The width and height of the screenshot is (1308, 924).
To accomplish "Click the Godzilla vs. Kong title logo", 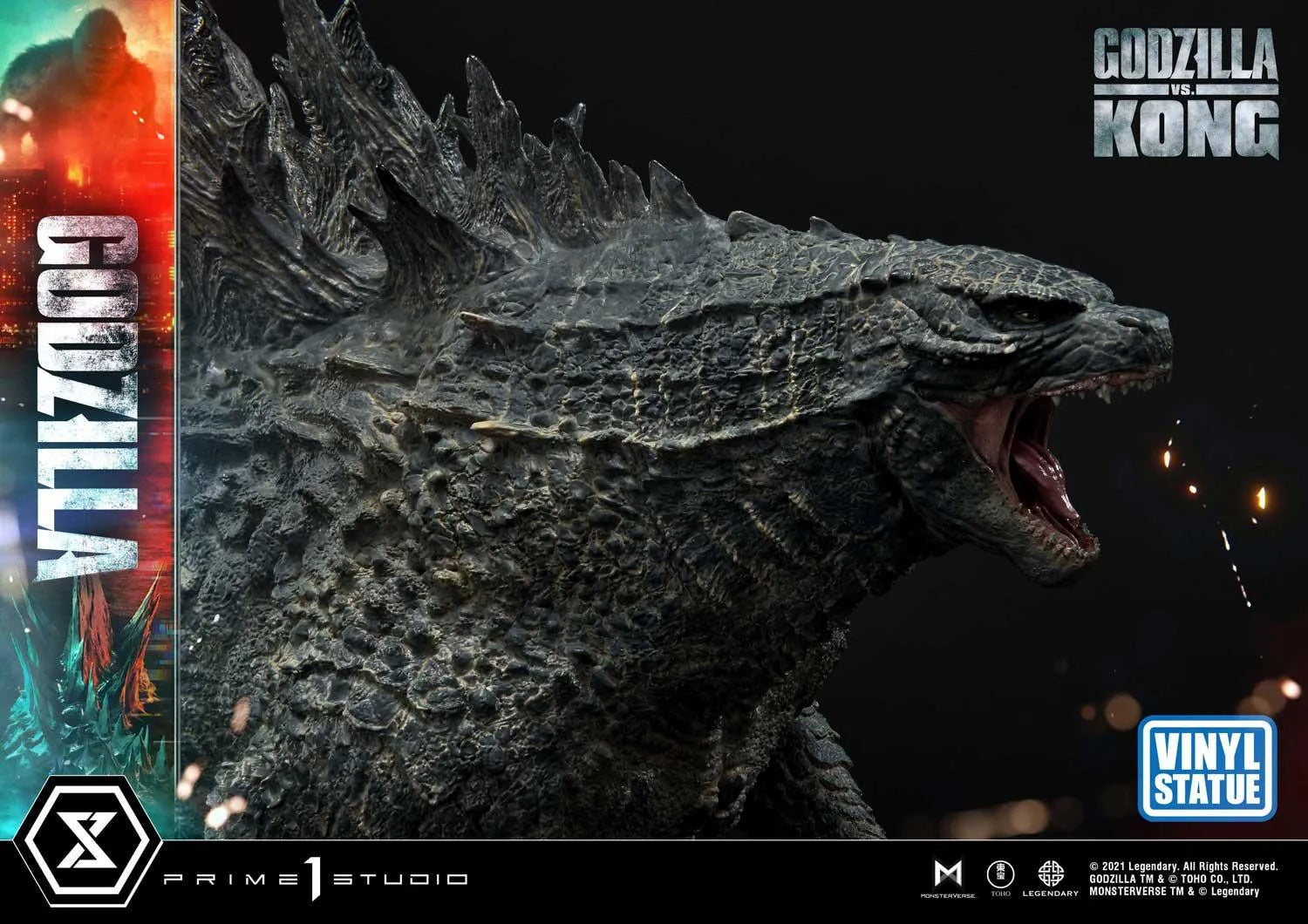I will click(1186, 92).
